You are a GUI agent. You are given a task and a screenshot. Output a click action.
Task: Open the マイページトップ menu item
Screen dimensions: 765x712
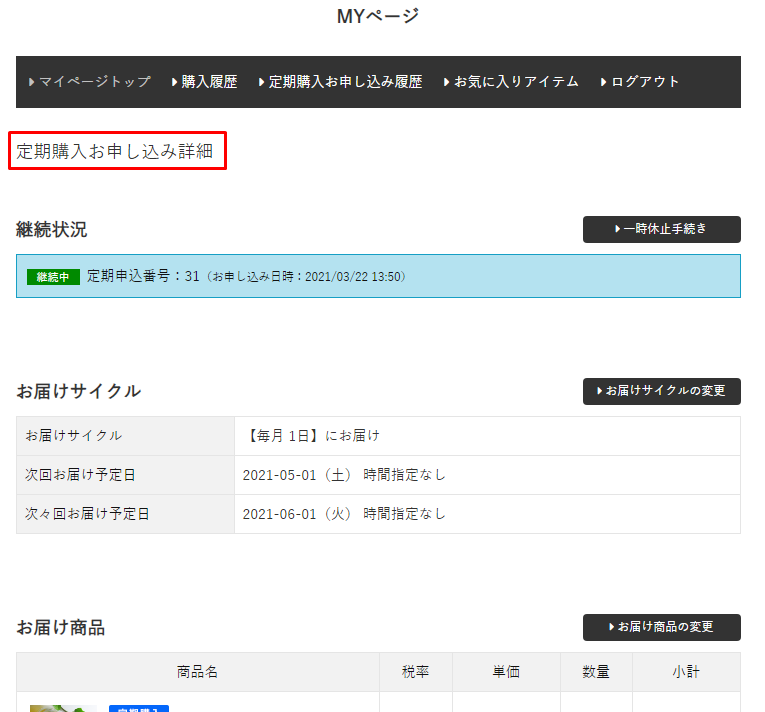(x=90, y=82)
